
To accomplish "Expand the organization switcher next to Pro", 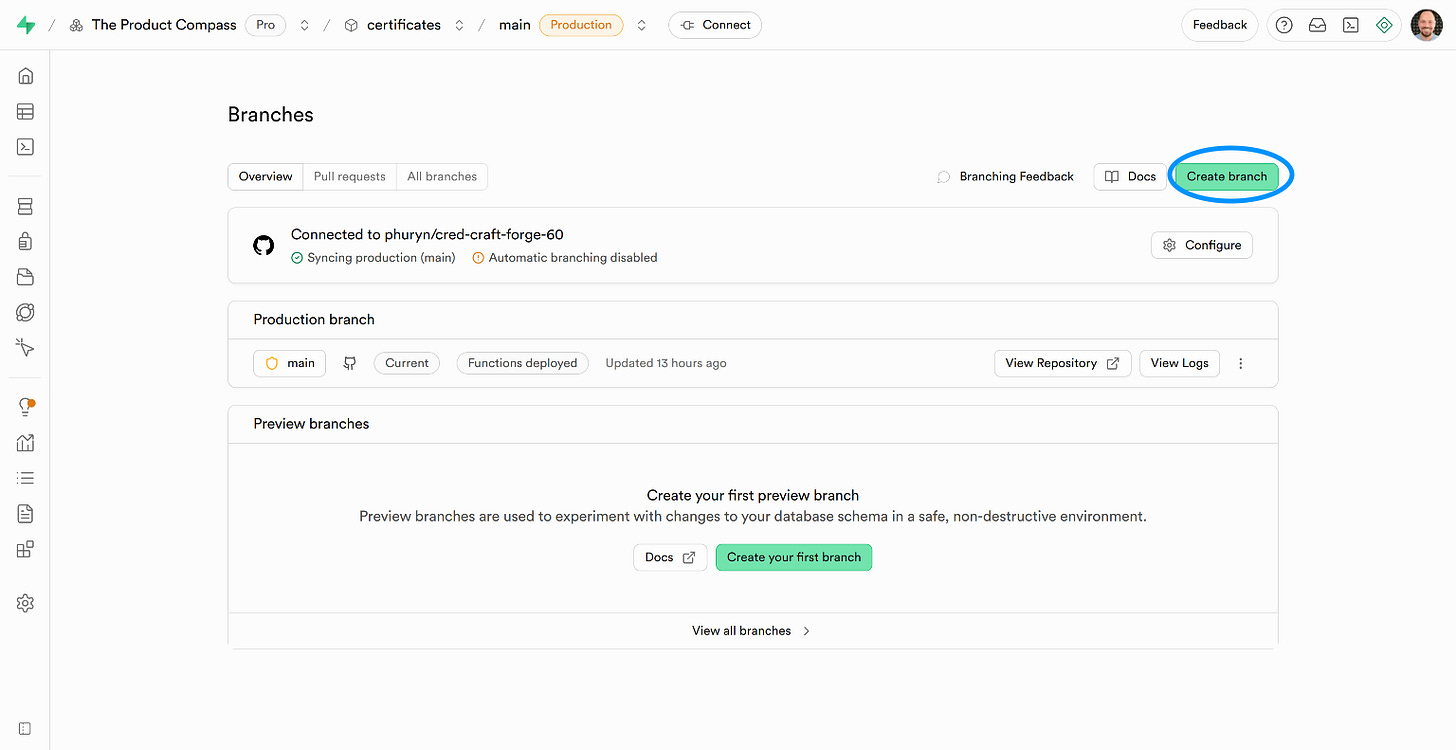I will coord(304,24).
